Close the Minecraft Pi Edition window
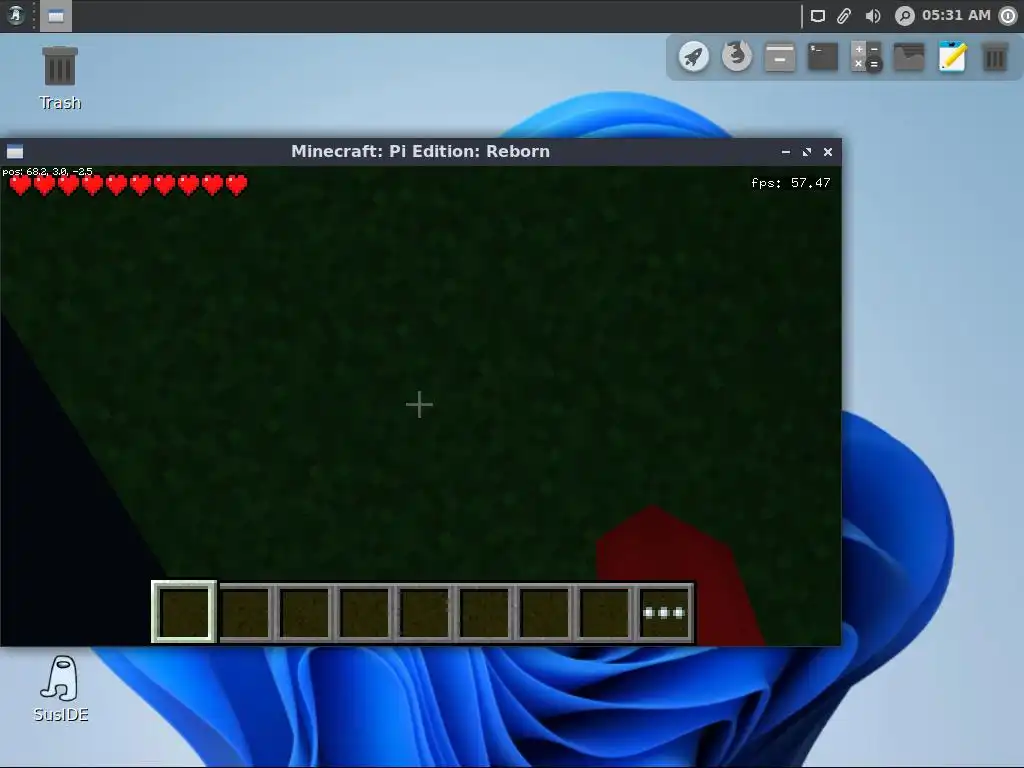 (827, 152)
